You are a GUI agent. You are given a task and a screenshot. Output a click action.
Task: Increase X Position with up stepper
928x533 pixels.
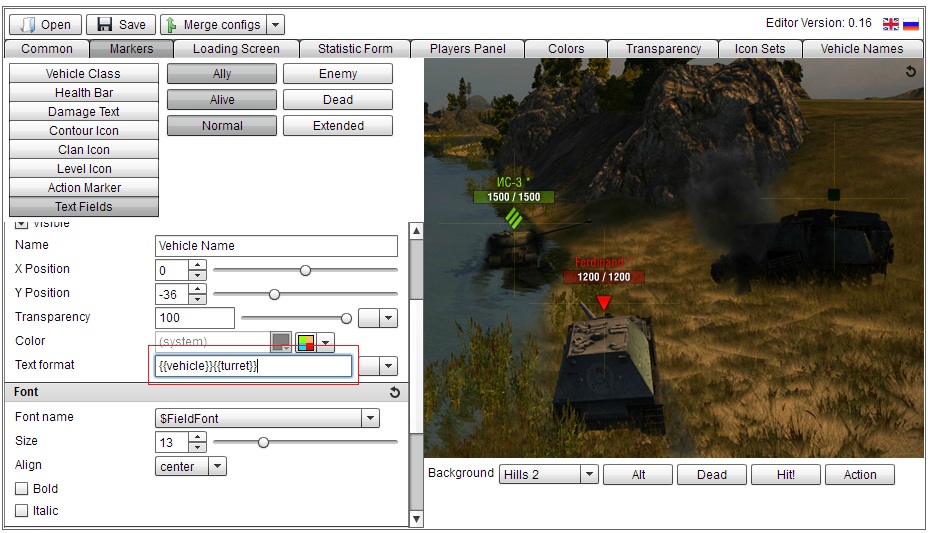(x=197, y=265)
